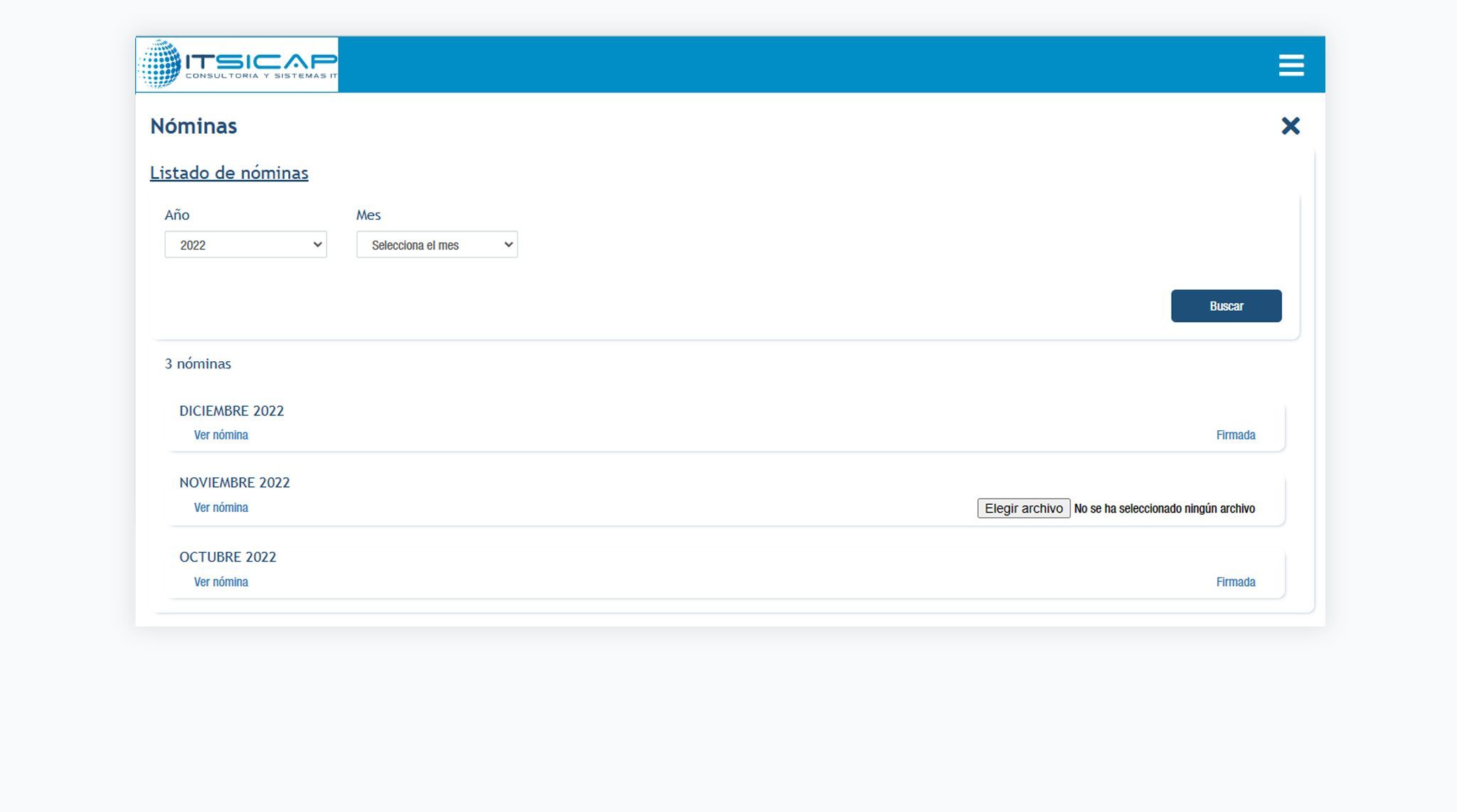Click Elegir archivo for Noviembre
The width and height of the screenshot is (1457, 812).
(x=1023, y=508)
